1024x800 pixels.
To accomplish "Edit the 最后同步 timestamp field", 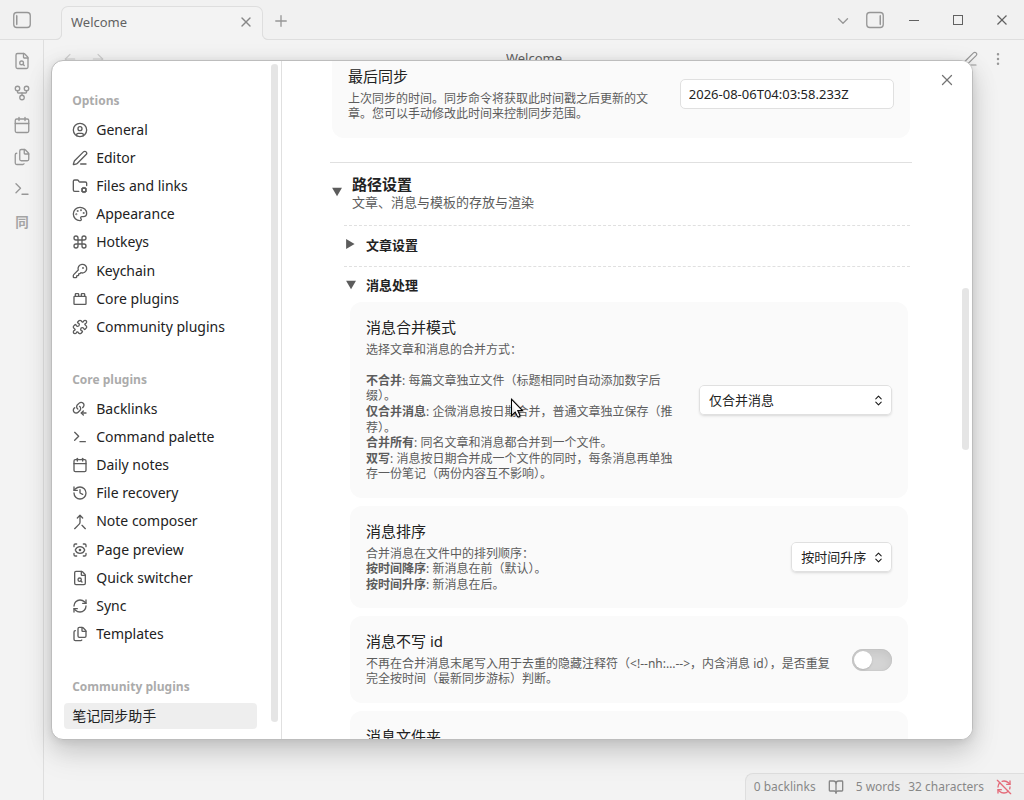I will click(x=786, y=94).
